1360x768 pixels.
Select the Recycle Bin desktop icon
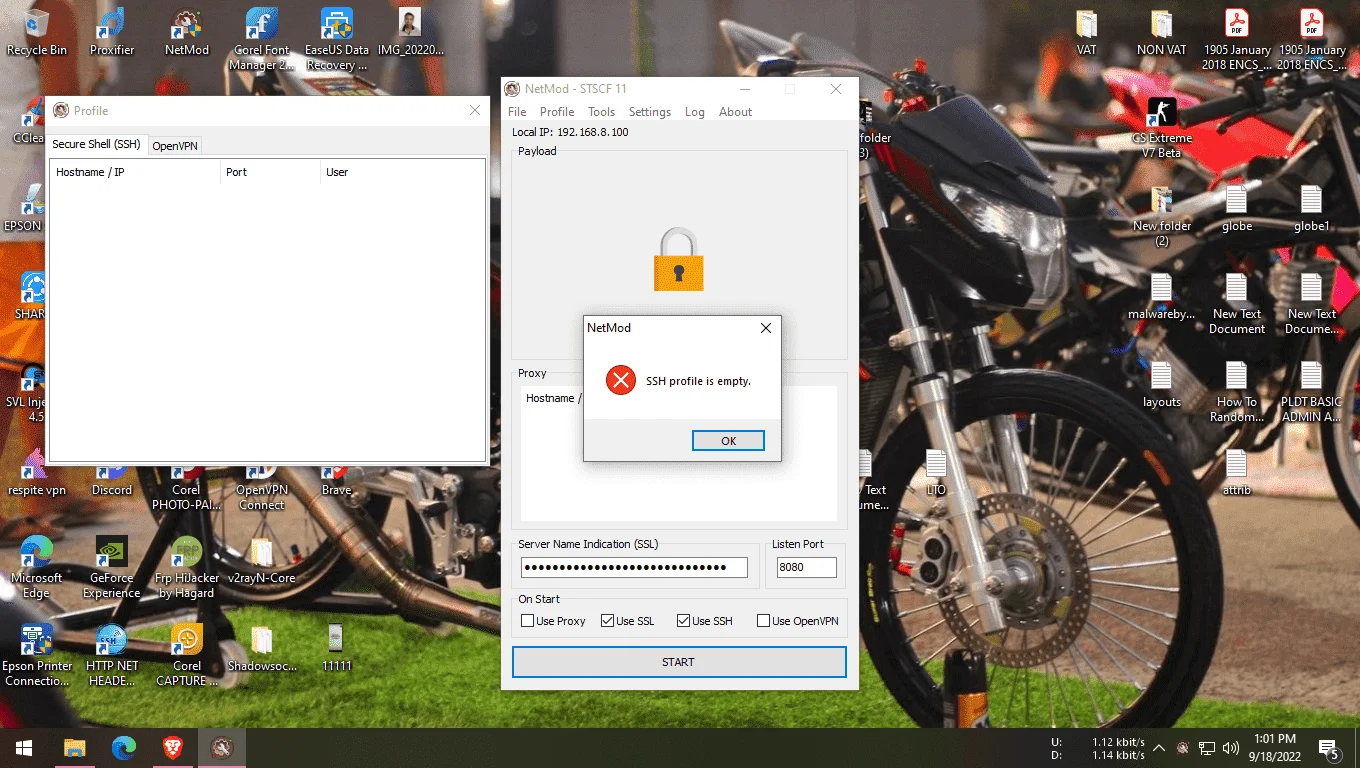(x=37, y=32)
